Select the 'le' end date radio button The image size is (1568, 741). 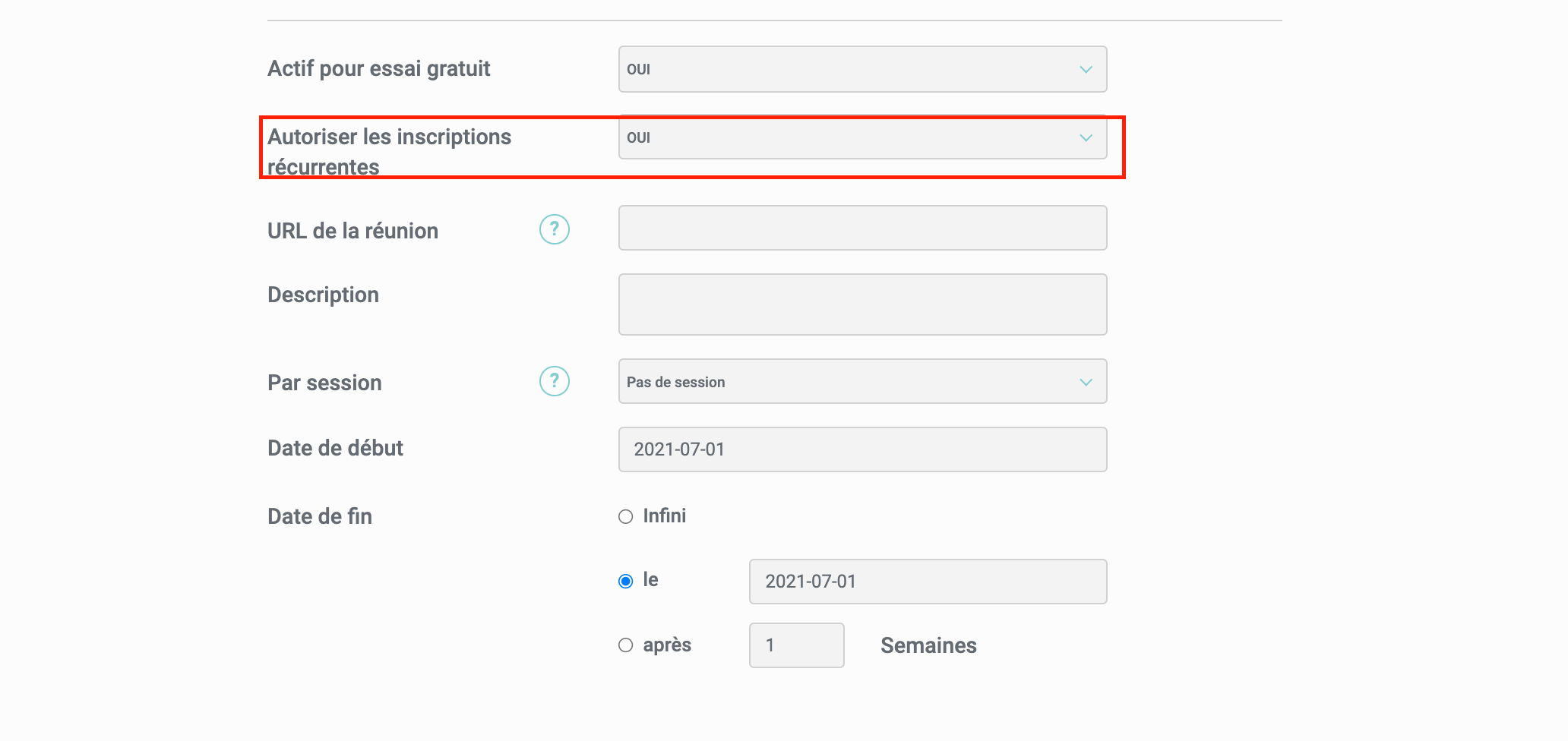[625, 582]
